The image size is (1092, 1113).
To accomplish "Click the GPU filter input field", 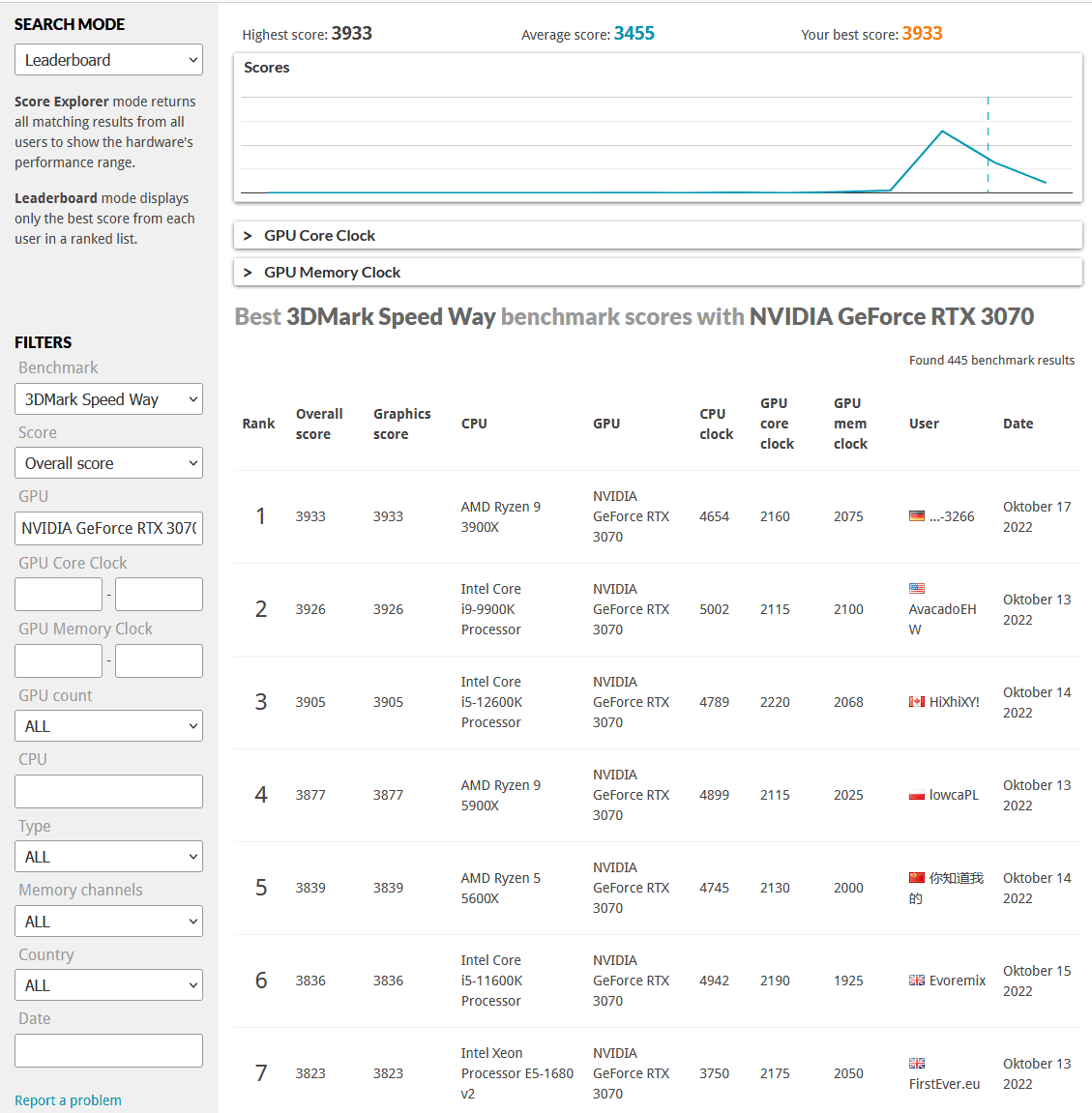I will point(108,528).
